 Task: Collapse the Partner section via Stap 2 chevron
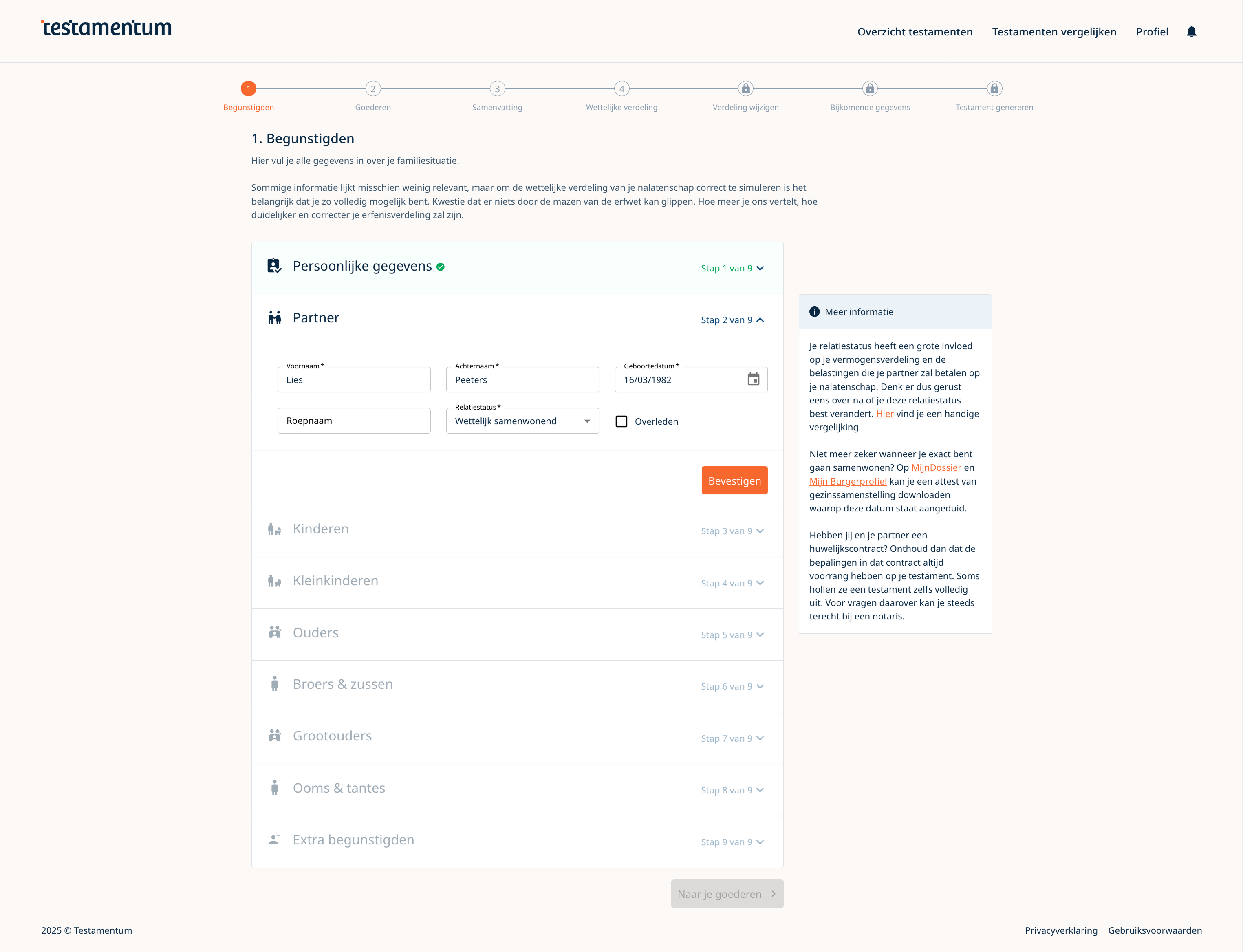click(760, 320)
